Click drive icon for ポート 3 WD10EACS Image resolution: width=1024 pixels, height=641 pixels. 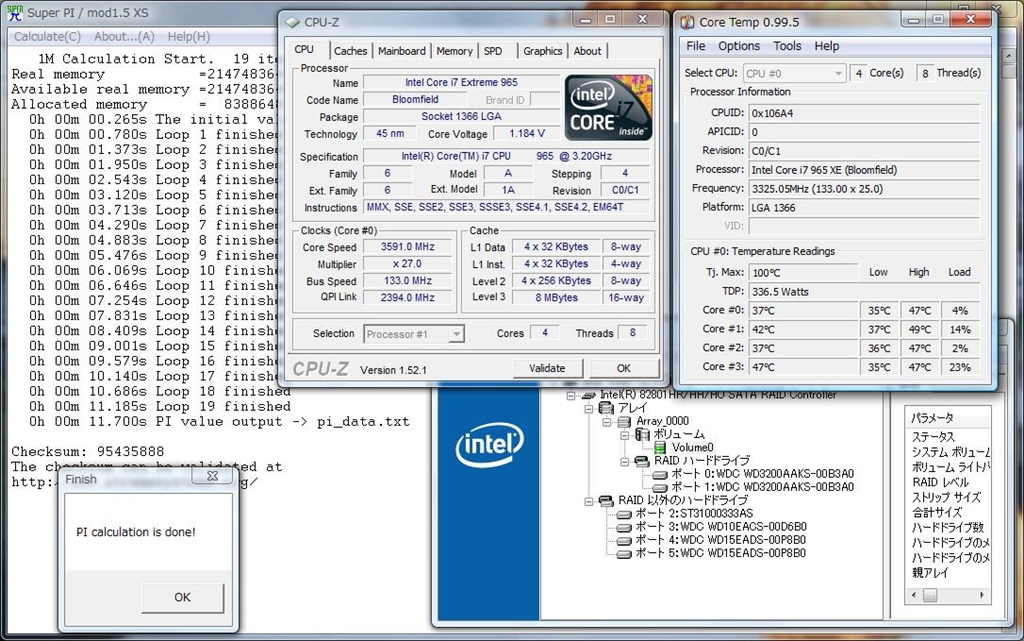click(x=624, y=527)
